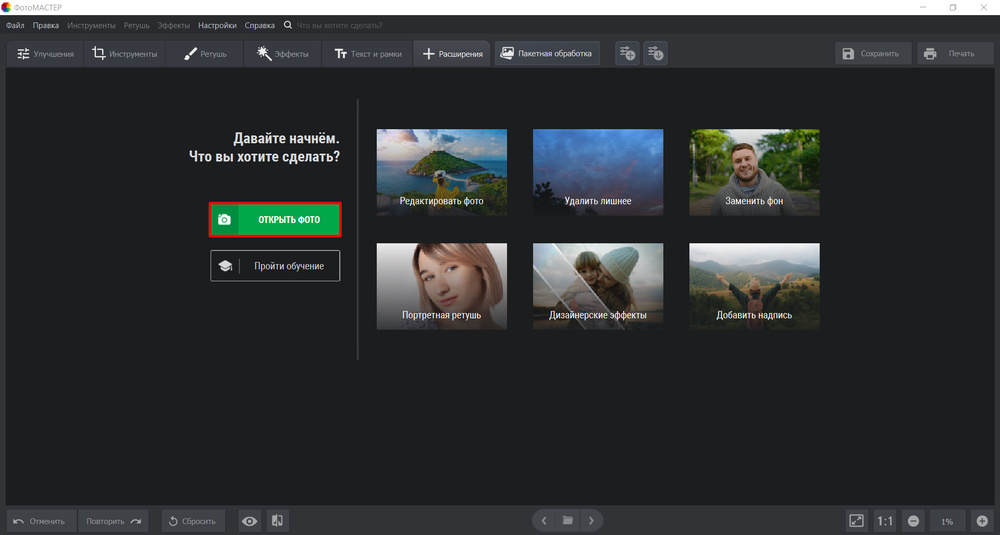Select the Заменить фон thumbnail
The width and height of the screenshot is (1000, 535).
coord(754,172)
